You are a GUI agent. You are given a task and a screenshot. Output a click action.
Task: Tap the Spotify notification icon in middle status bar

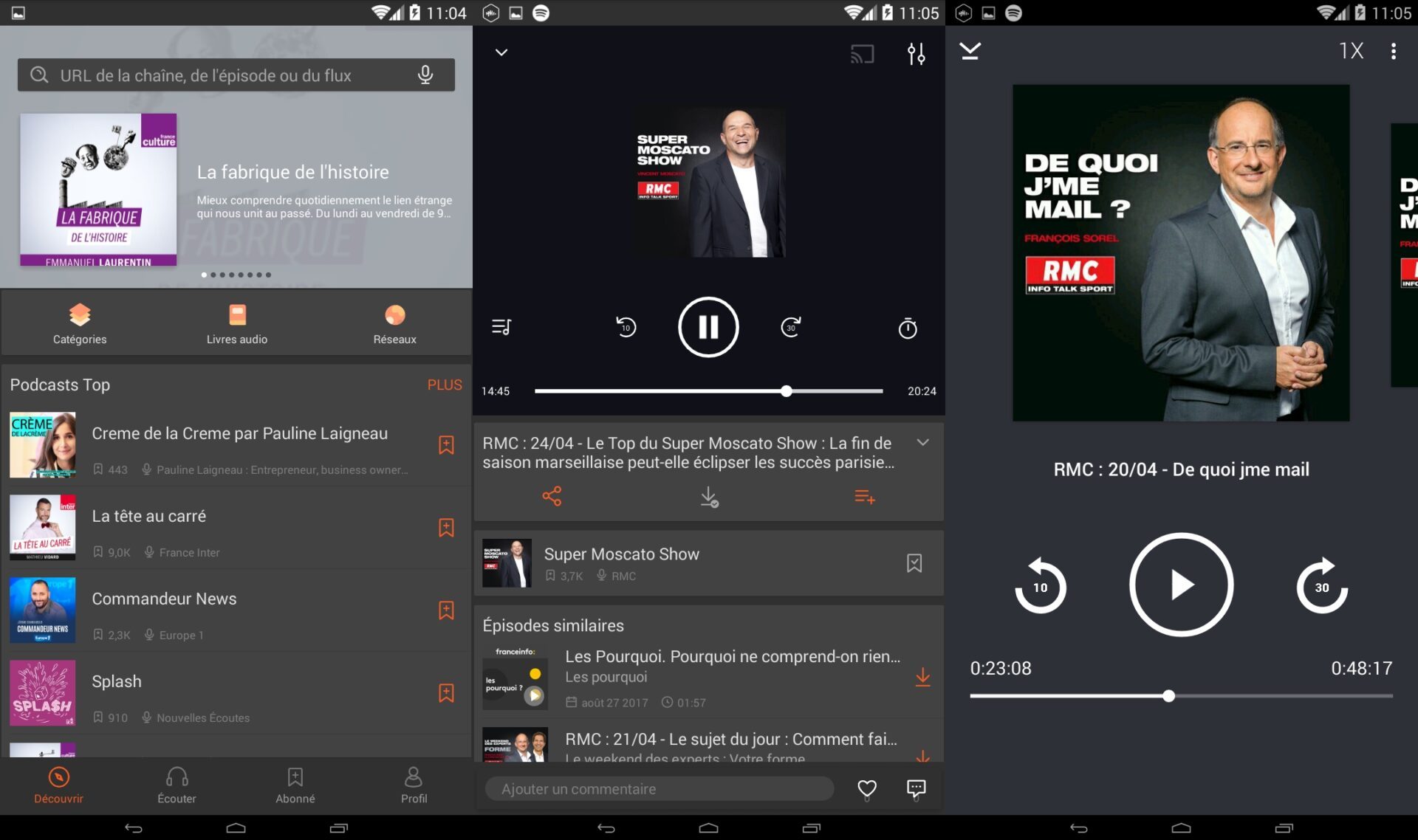541,13
